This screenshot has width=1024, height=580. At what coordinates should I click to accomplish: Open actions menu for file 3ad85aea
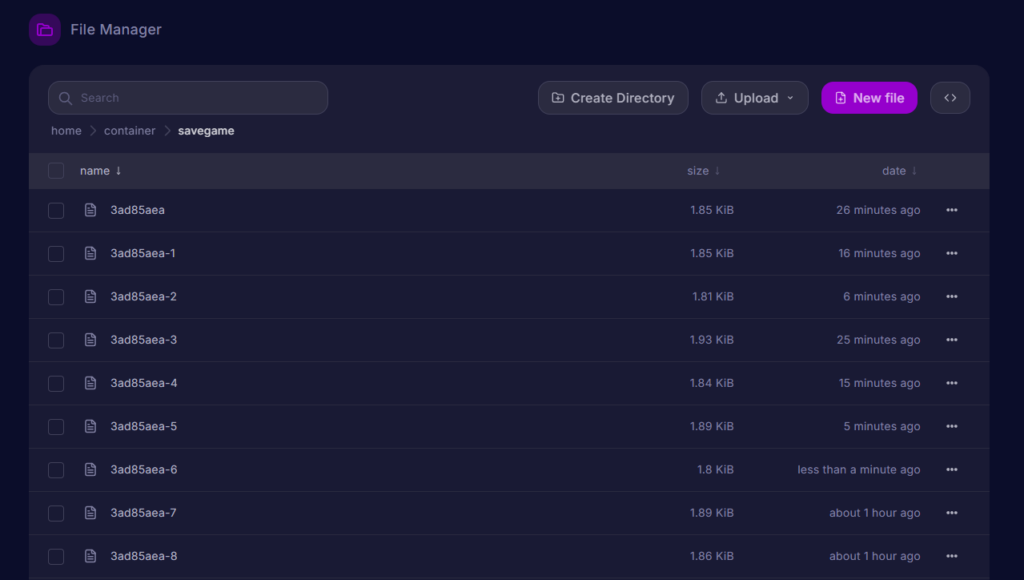952,210
